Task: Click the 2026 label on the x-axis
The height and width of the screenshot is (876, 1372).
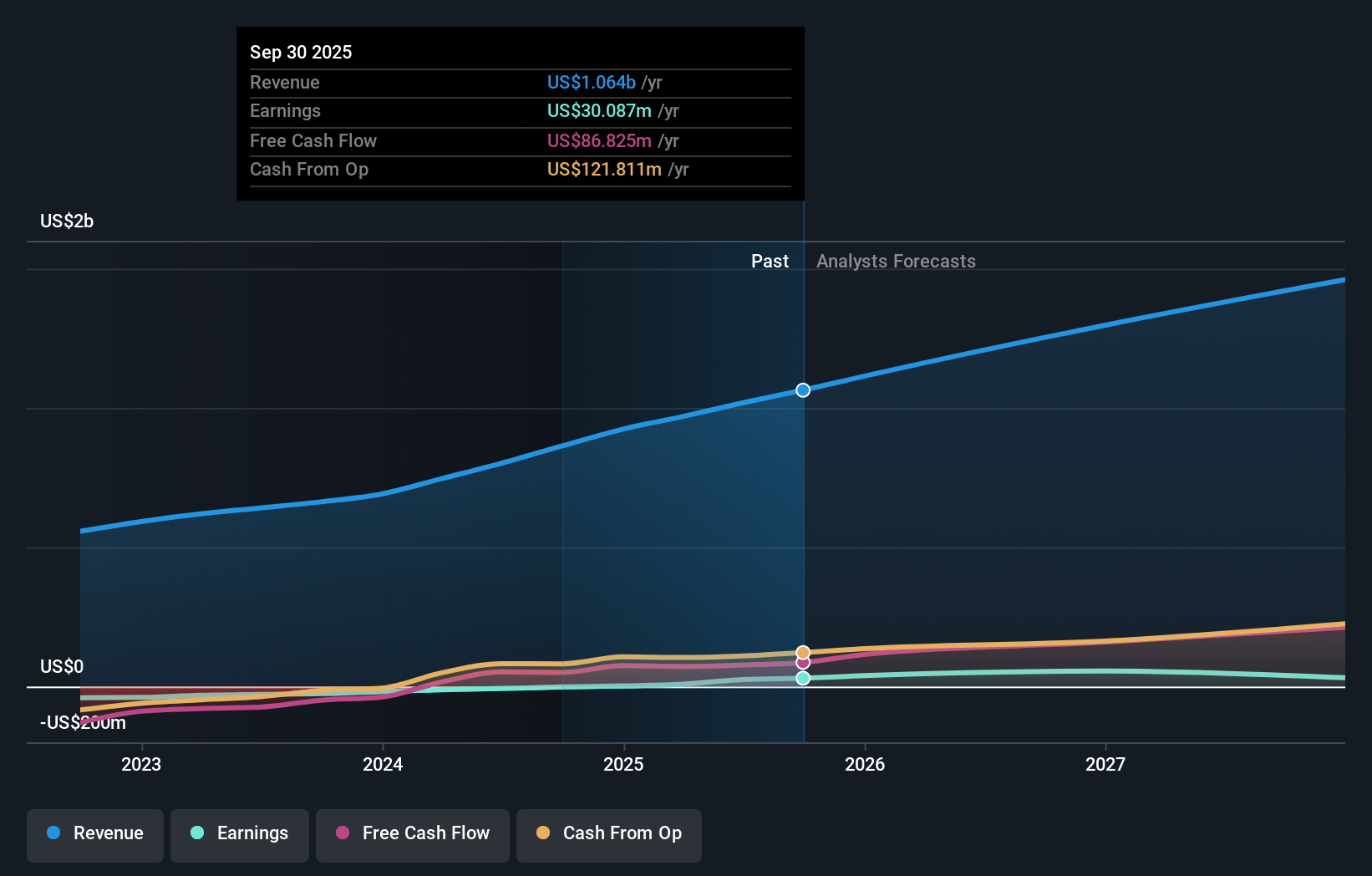Action: coord(866,763)
